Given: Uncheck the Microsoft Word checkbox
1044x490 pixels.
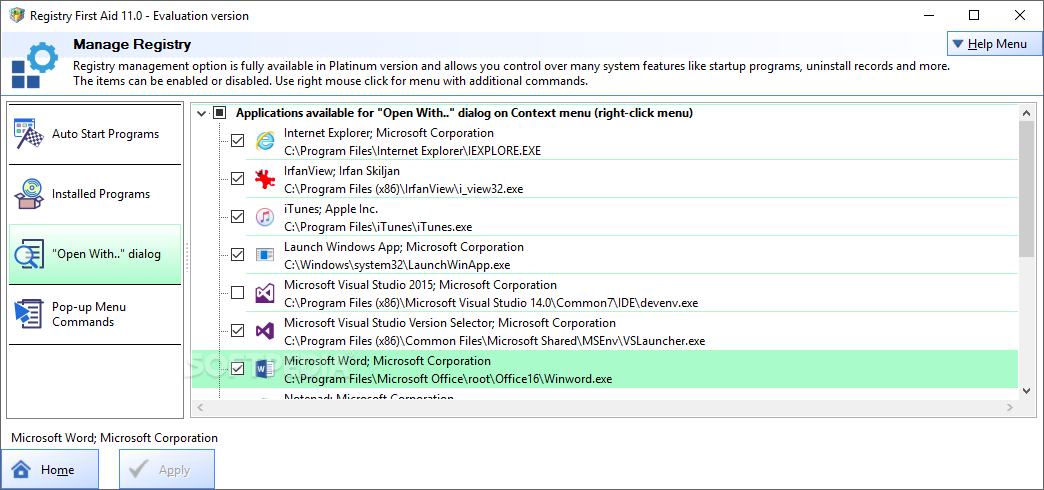Looking at the screenshot, I should [237, 368].
